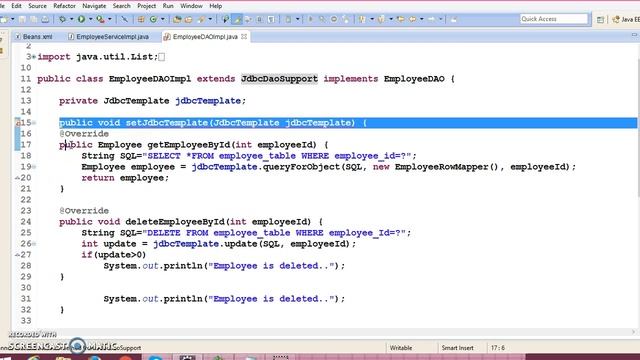Image resolution: width=640 pixels, height=360 pixels.
Task: Run the program with green play icon
Action: pyautogui.click(x=81, y=19)
